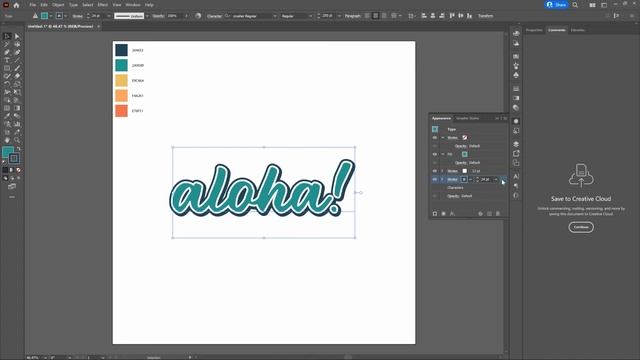Select the Rectangle tool

pos(7,68)
